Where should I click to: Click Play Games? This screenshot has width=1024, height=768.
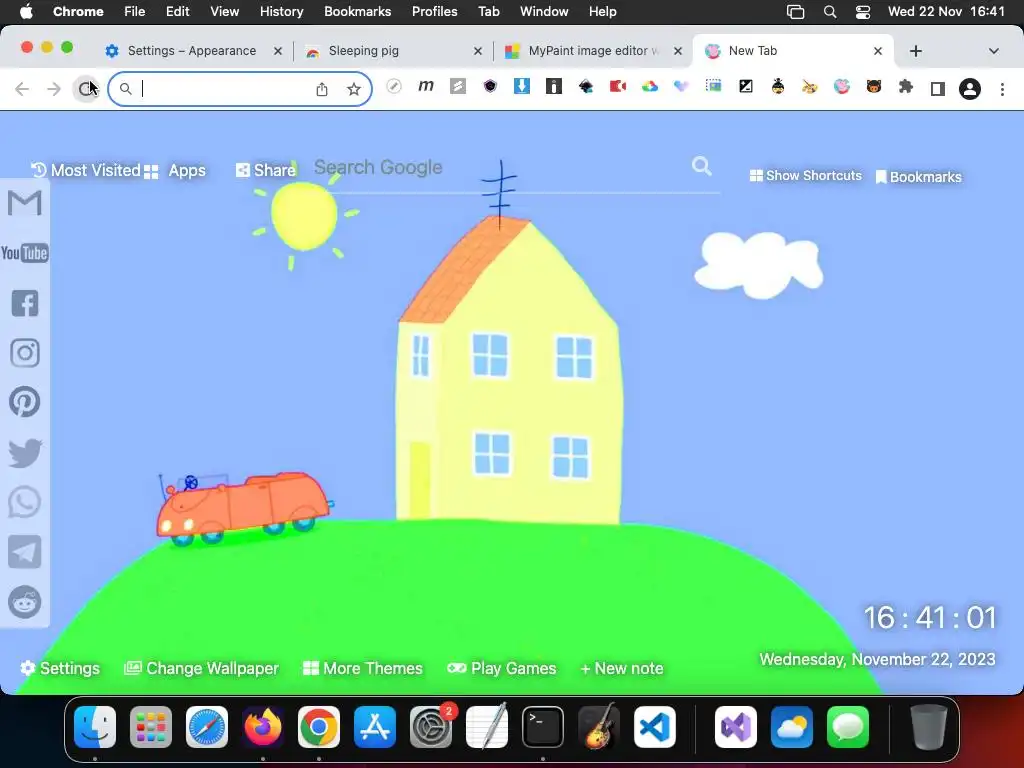point(502,668)
